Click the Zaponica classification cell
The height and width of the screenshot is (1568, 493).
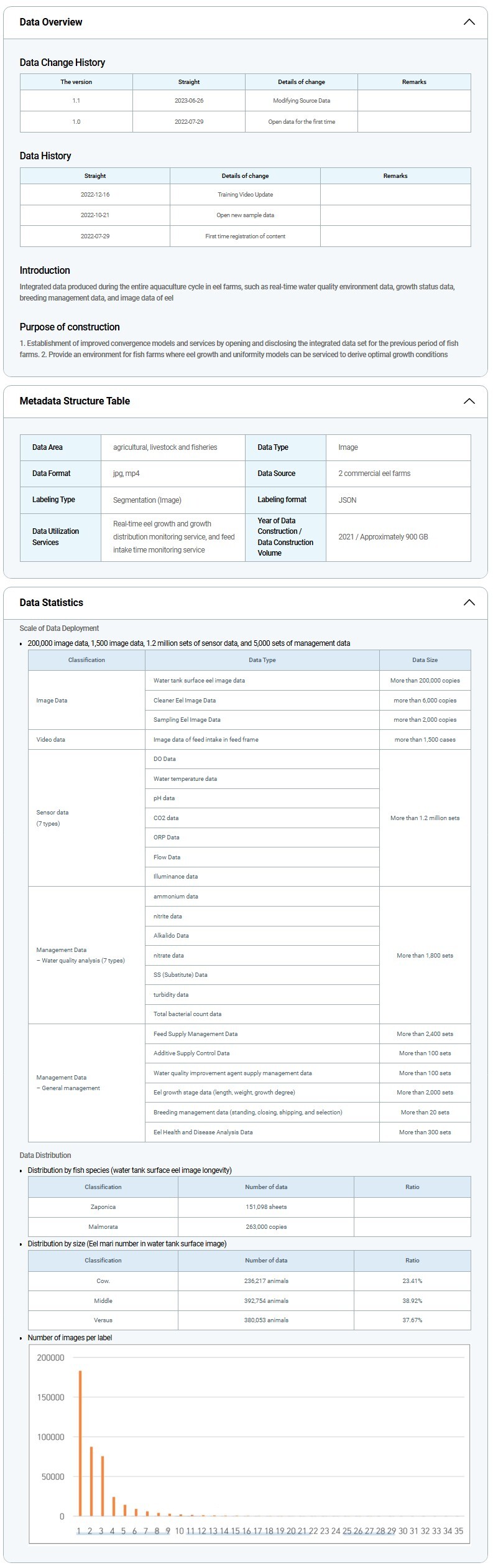[103, 1207]
